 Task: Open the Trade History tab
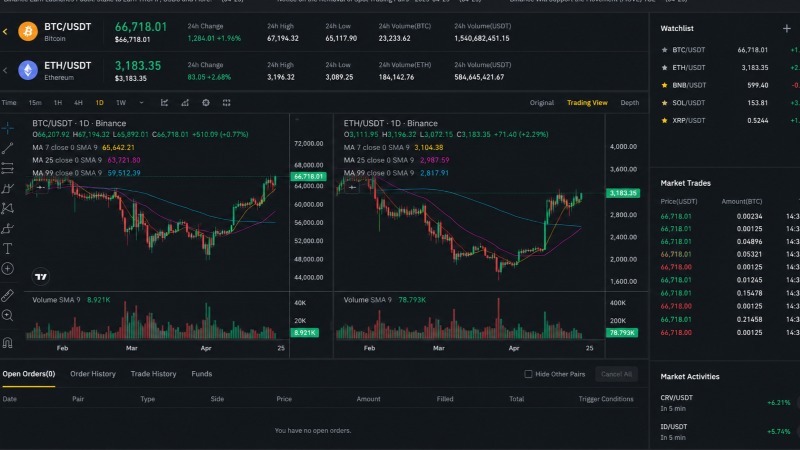tap(154, 374)
